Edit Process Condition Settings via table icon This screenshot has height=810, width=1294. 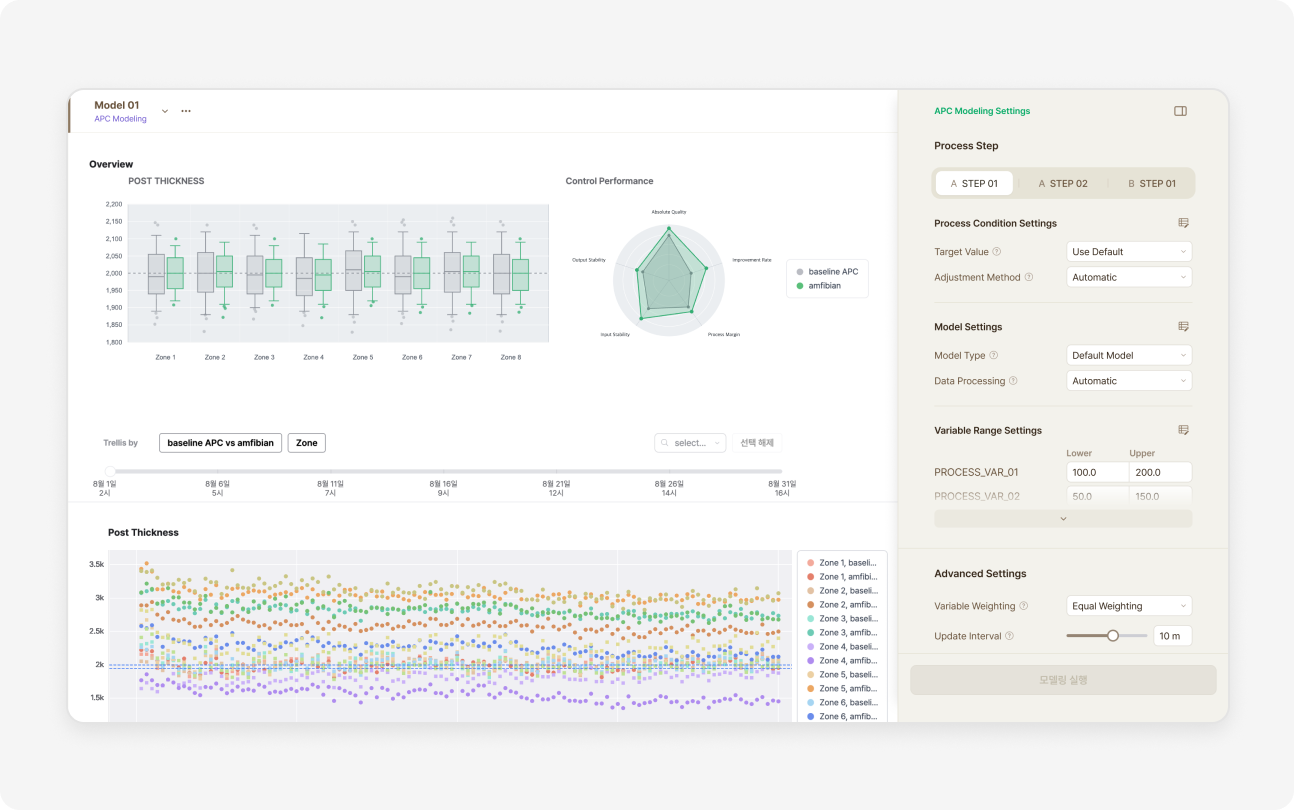1183,223
